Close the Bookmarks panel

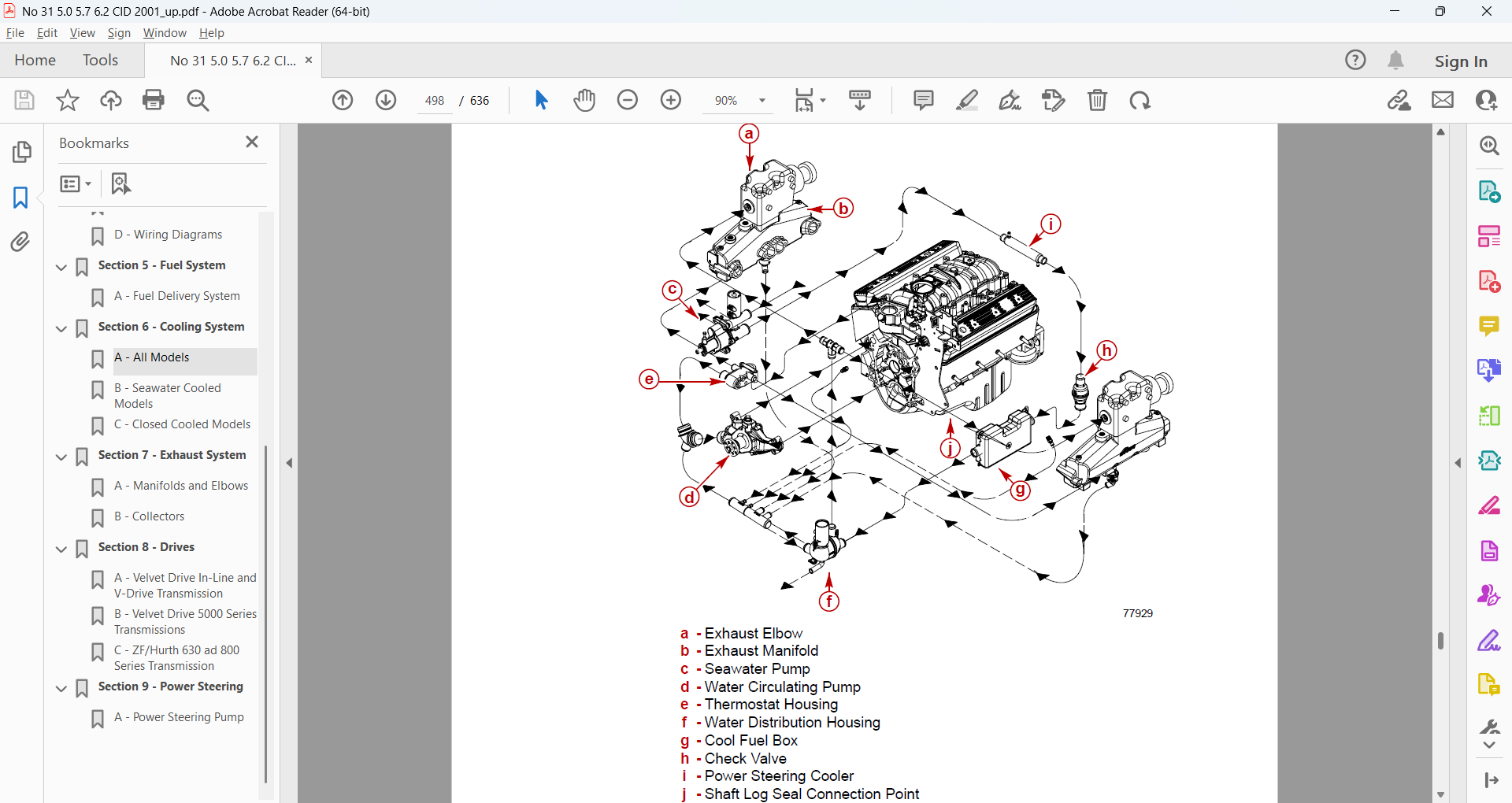(x=252, y=142)
